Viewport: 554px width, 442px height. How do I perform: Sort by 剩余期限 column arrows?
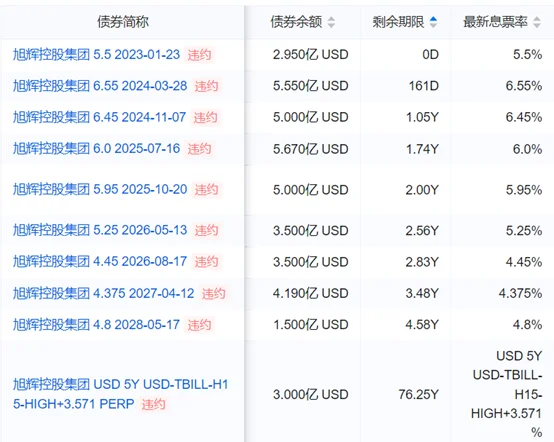pyautogui.click(x=433, y=22)
